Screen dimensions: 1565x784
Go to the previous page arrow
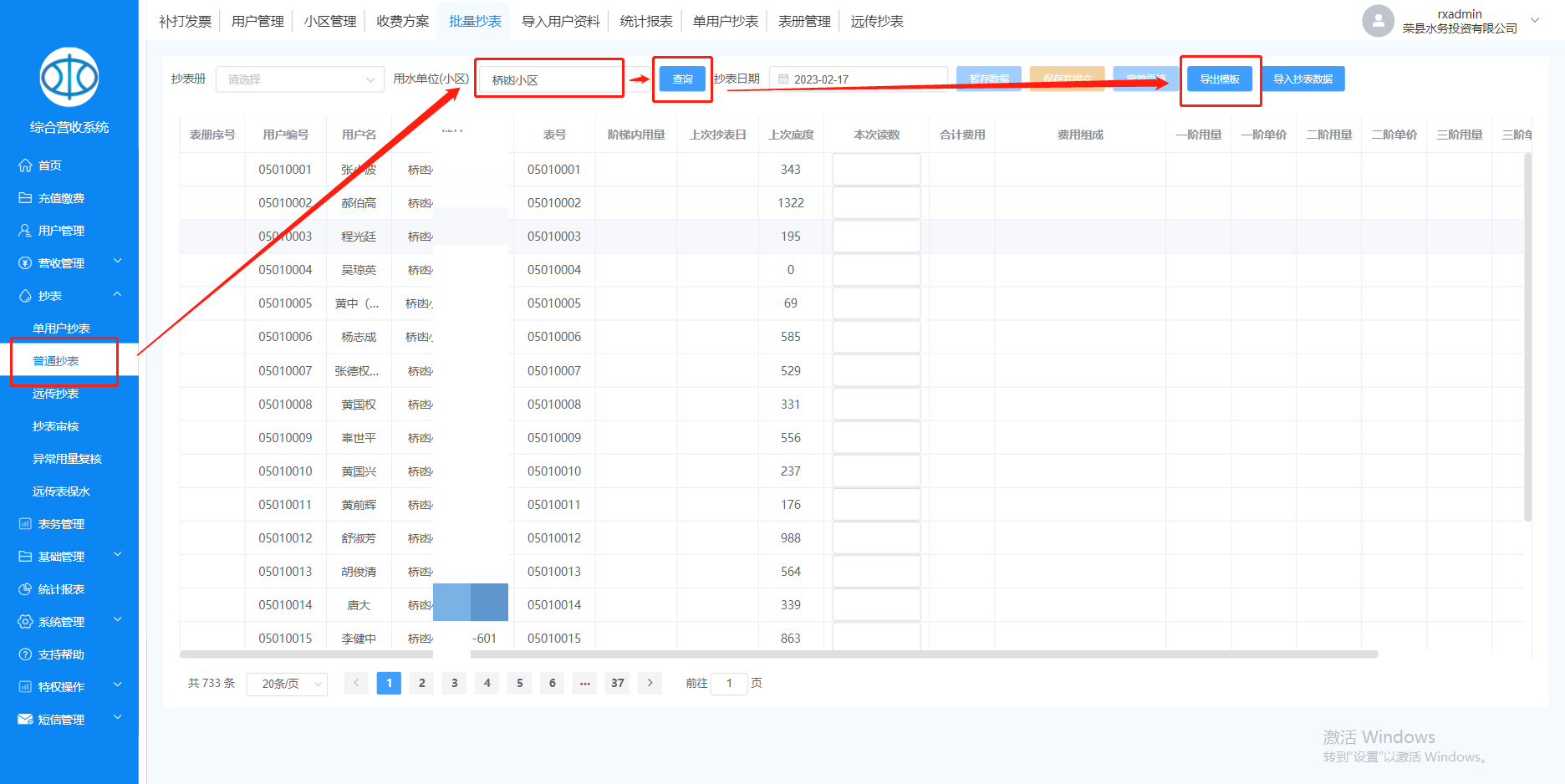(356, 683)
